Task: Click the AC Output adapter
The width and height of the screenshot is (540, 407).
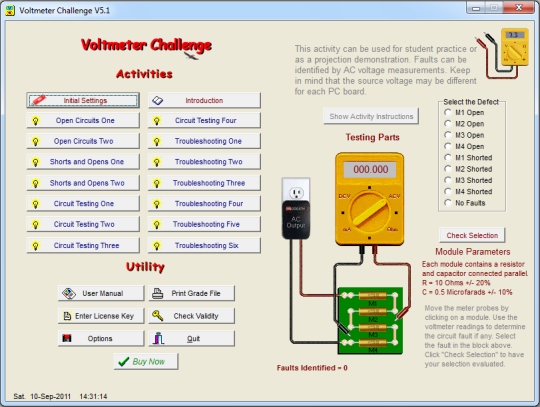Action: [296, 220]
